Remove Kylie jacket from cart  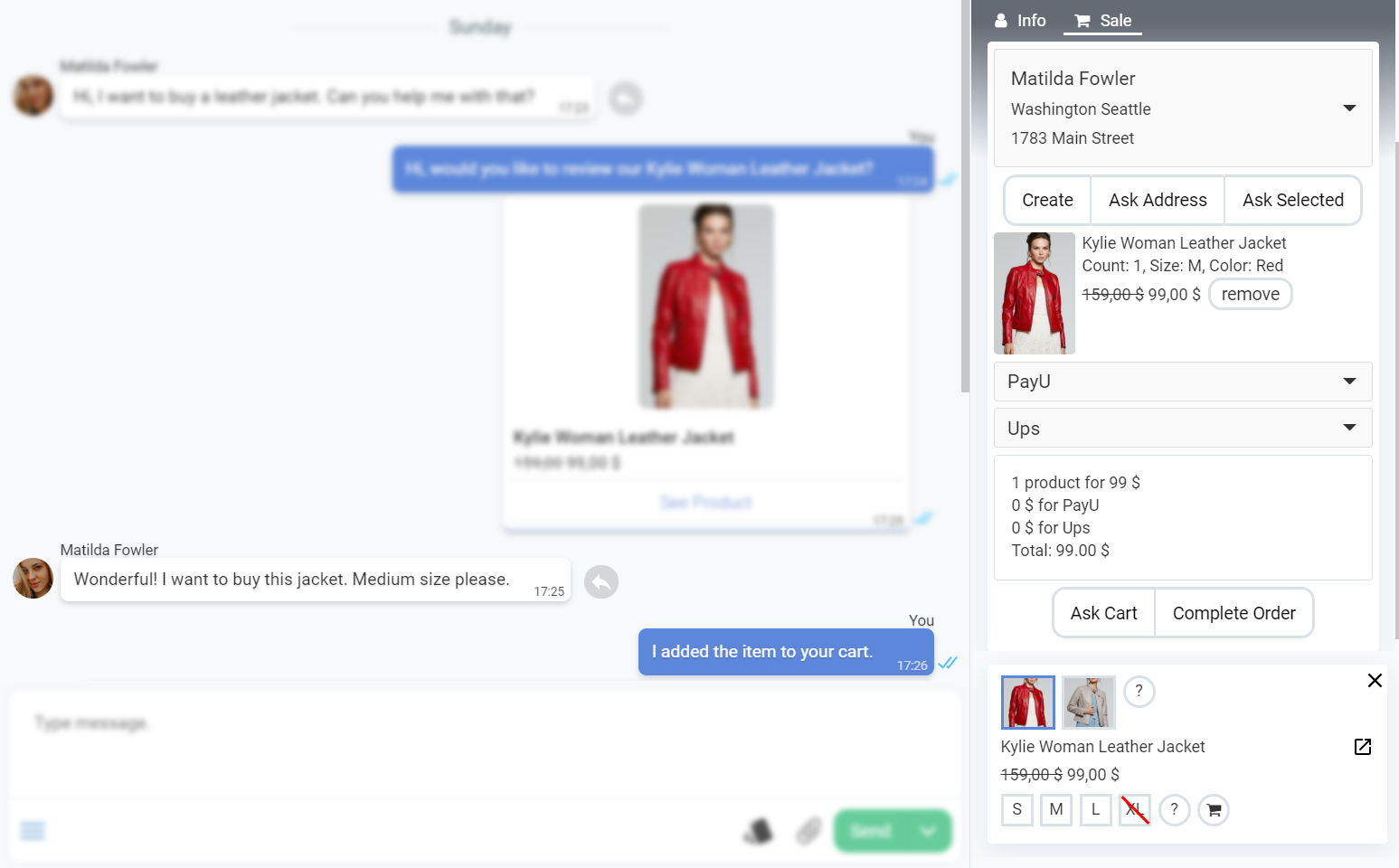pos(1250,295)
